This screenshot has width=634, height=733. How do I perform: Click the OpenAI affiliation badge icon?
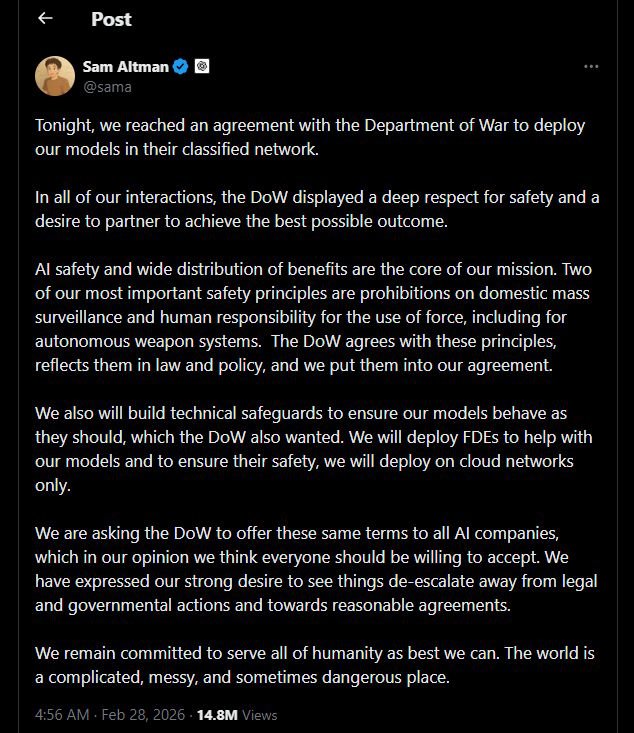click(202, 67)
